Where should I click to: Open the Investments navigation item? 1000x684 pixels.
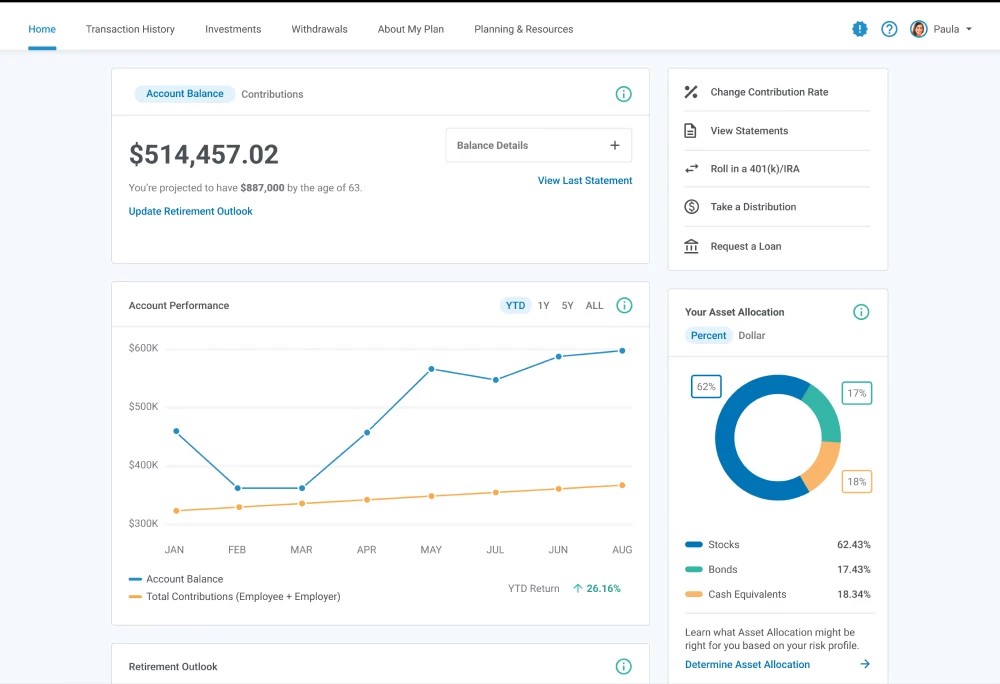pyautogui.click(x=233, y=29)
